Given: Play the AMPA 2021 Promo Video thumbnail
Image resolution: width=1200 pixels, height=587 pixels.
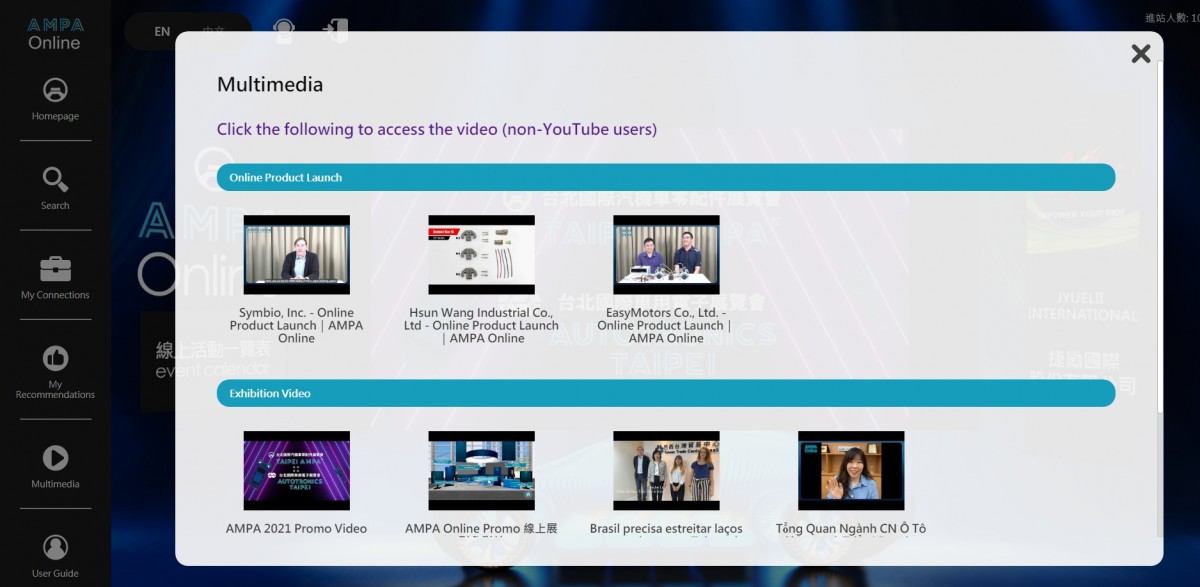Looking at the screenshot, I should point(297,471).
